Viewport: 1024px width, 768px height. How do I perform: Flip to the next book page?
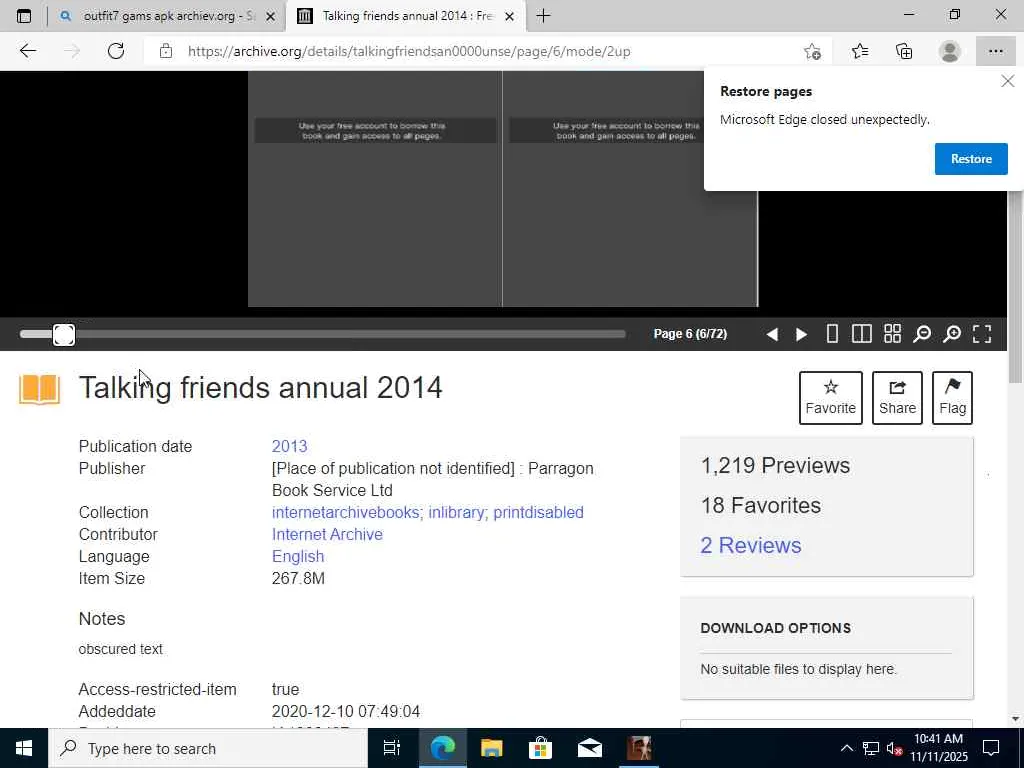(801, 334)
